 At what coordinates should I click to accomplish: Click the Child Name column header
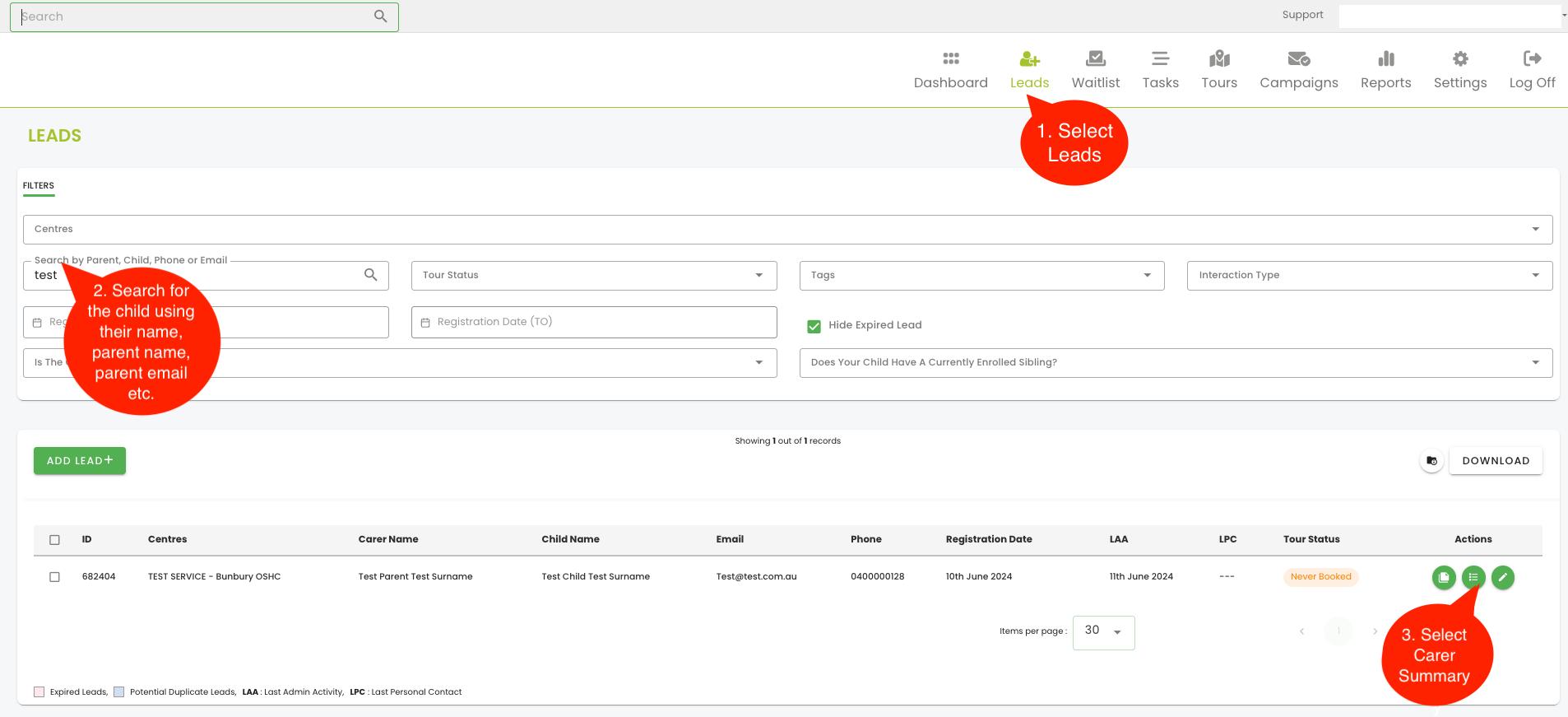pos(570,540)
